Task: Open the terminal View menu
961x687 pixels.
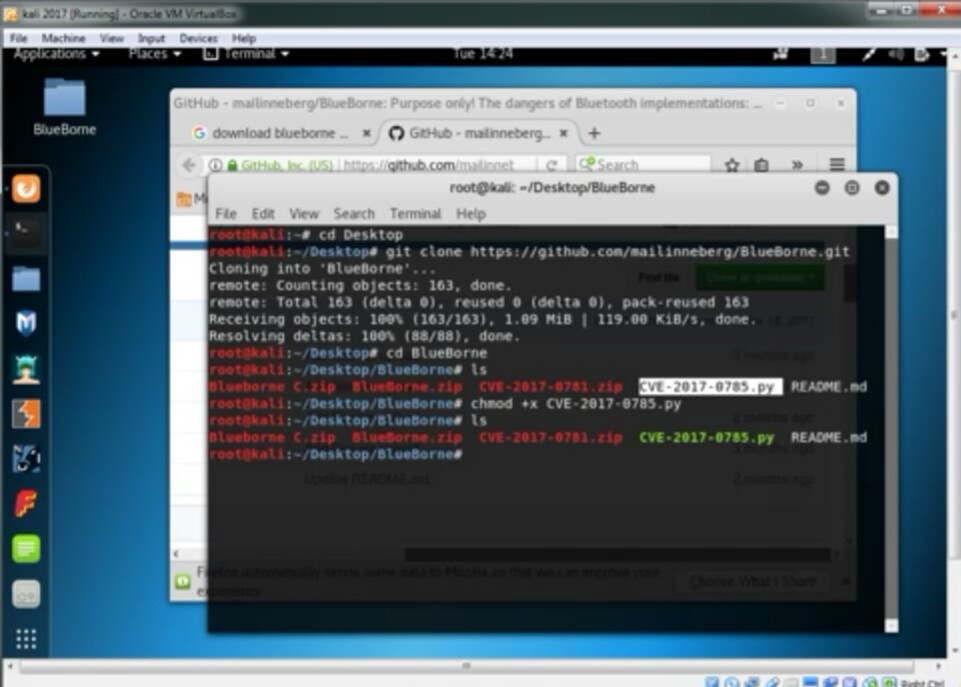Action: click(x=304, y=214)
